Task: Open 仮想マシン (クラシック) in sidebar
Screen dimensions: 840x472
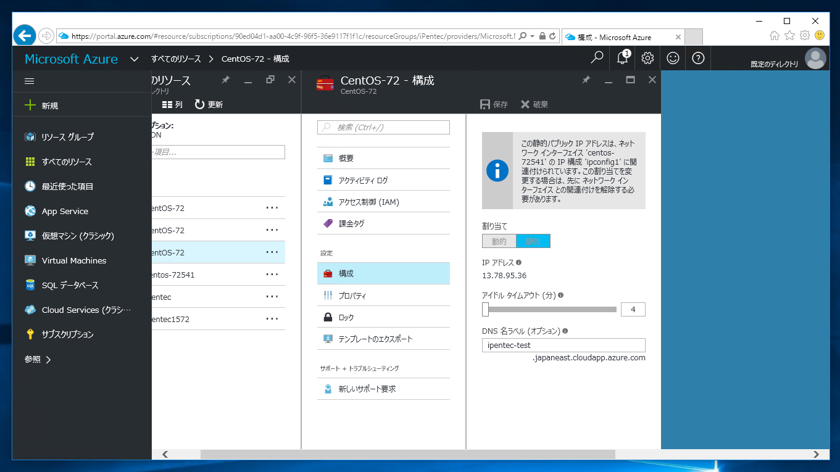Action: [x=78, y=236]
